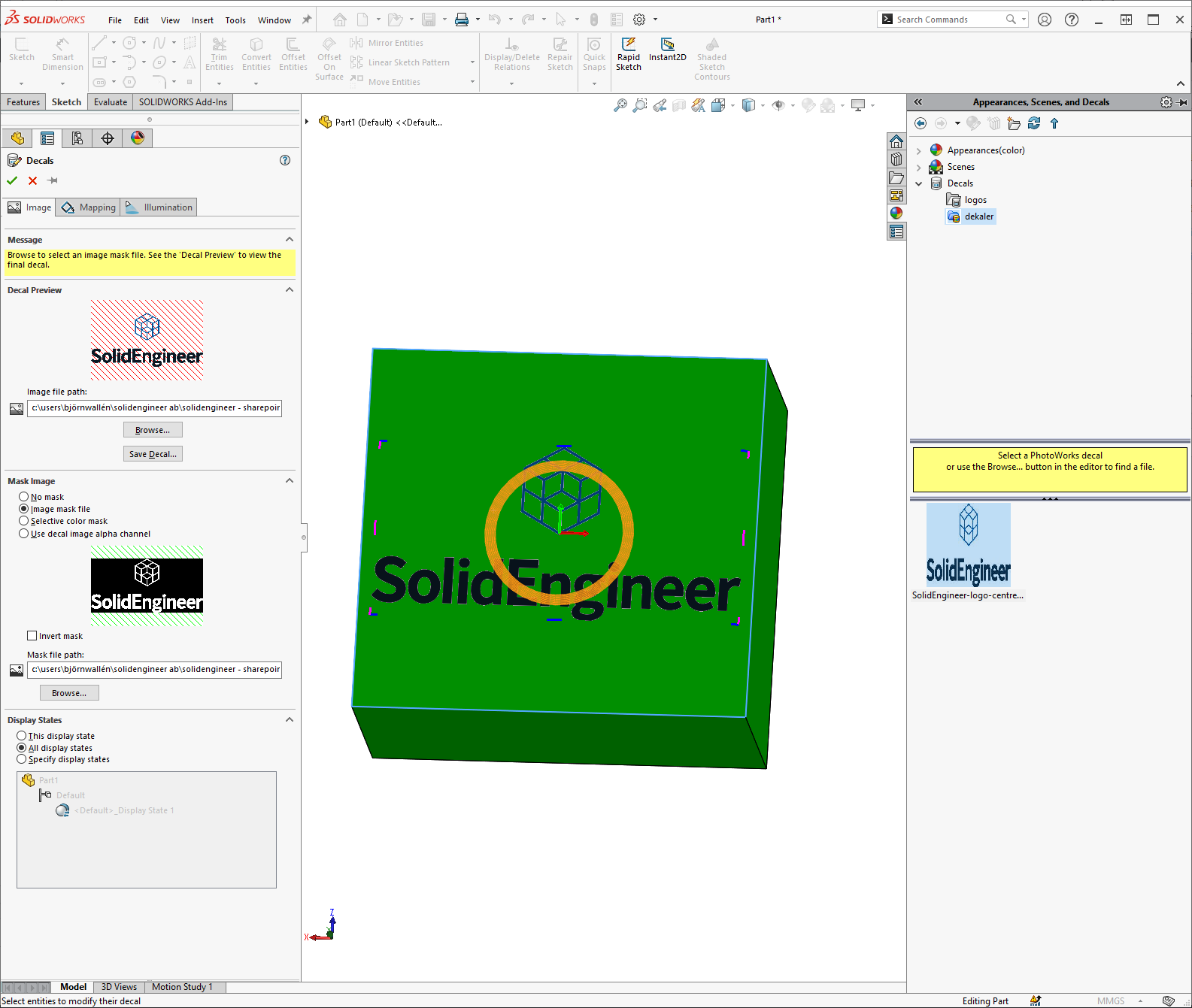
Task: Cancel decal with the red X icon
Action: [32, 180]
